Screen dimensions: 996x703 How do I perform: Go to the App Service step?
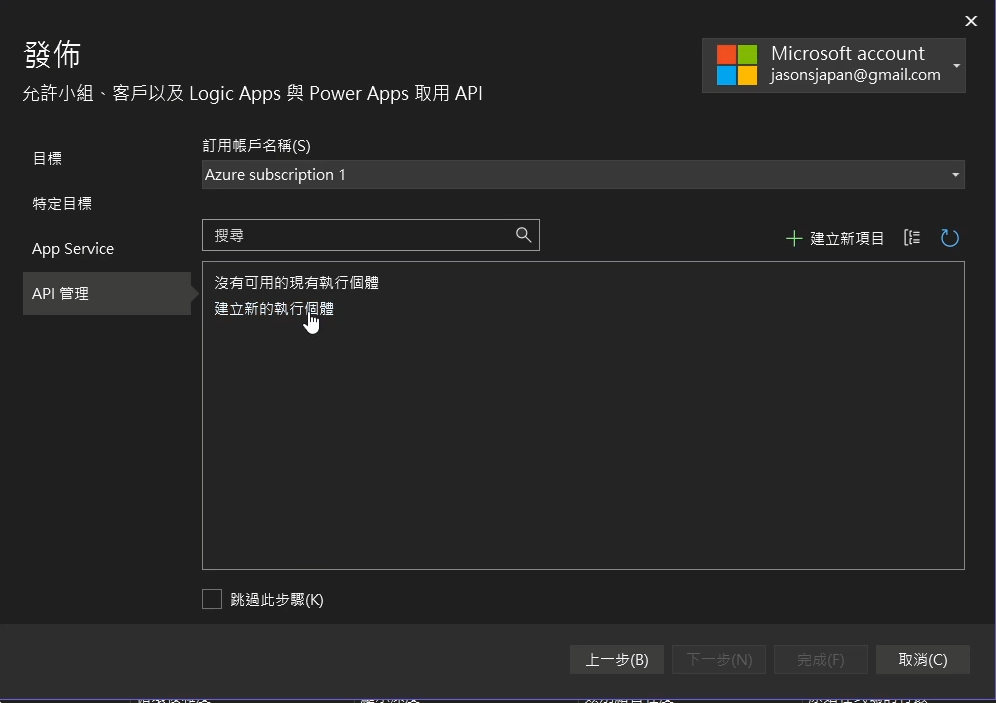[x=73, y=248]
